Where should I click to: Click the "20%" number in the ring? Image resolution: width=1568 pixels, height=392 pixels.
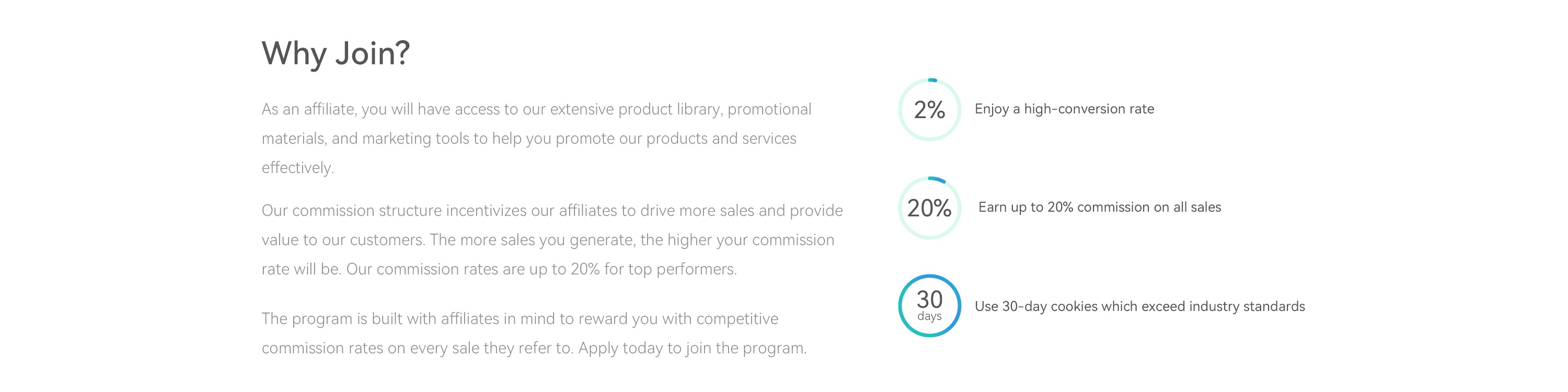point(929,209)
